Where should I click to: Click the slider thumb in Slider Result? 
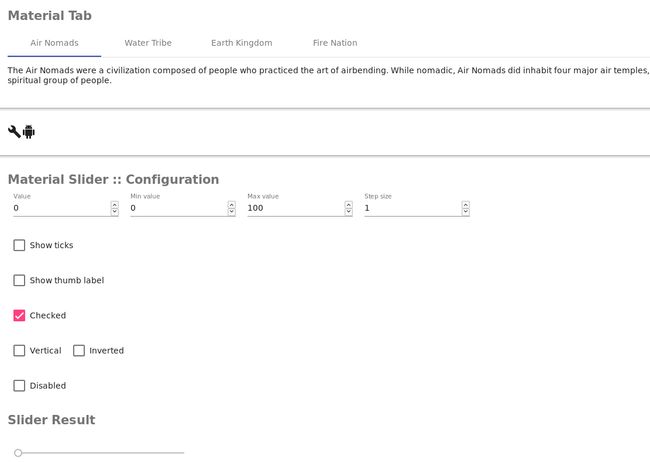18,453
